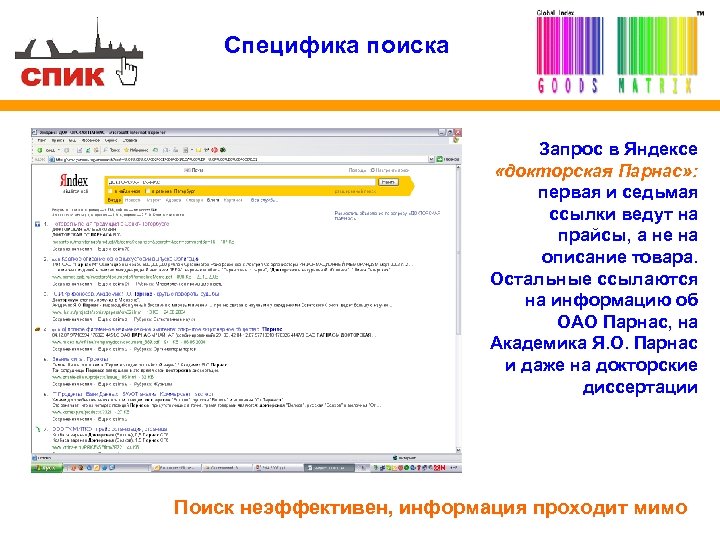720x540 pixels.
Task: Expand the address bar dropdown arrow
Action: click(431, 159)
